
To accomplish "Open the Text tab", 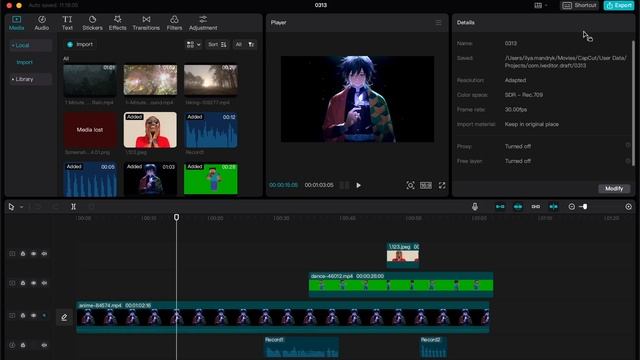I will pos(67,23).
